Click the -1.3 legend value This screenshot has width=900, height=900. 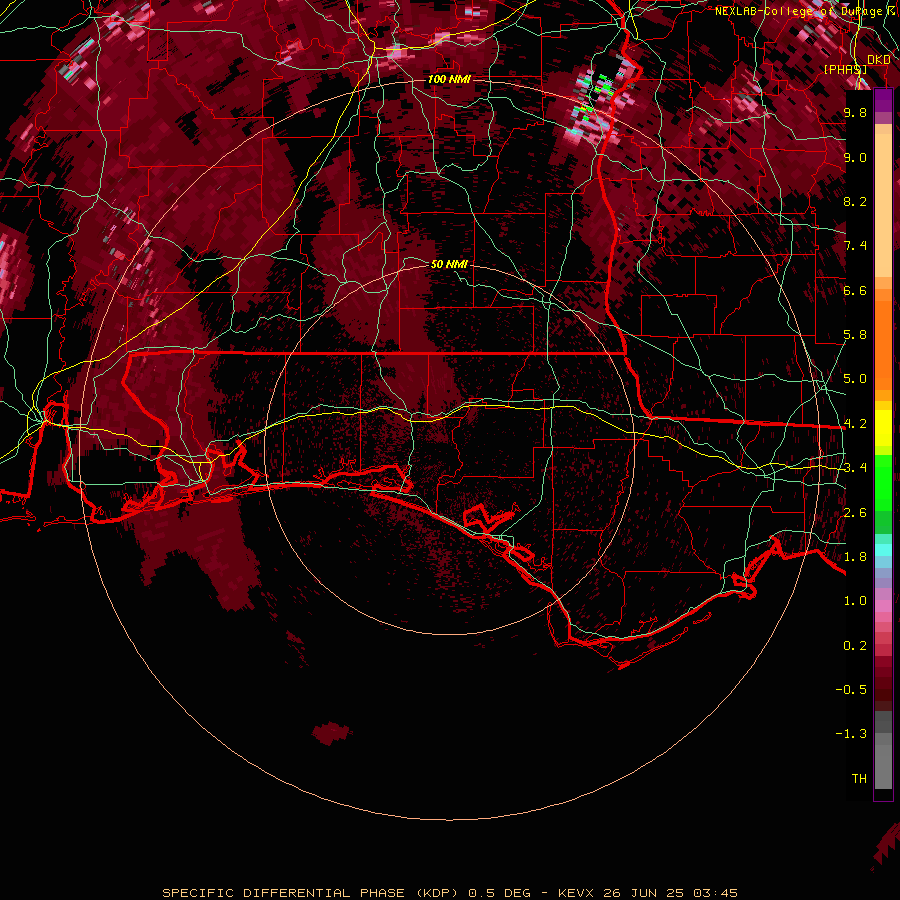click(x=851, y=734)
